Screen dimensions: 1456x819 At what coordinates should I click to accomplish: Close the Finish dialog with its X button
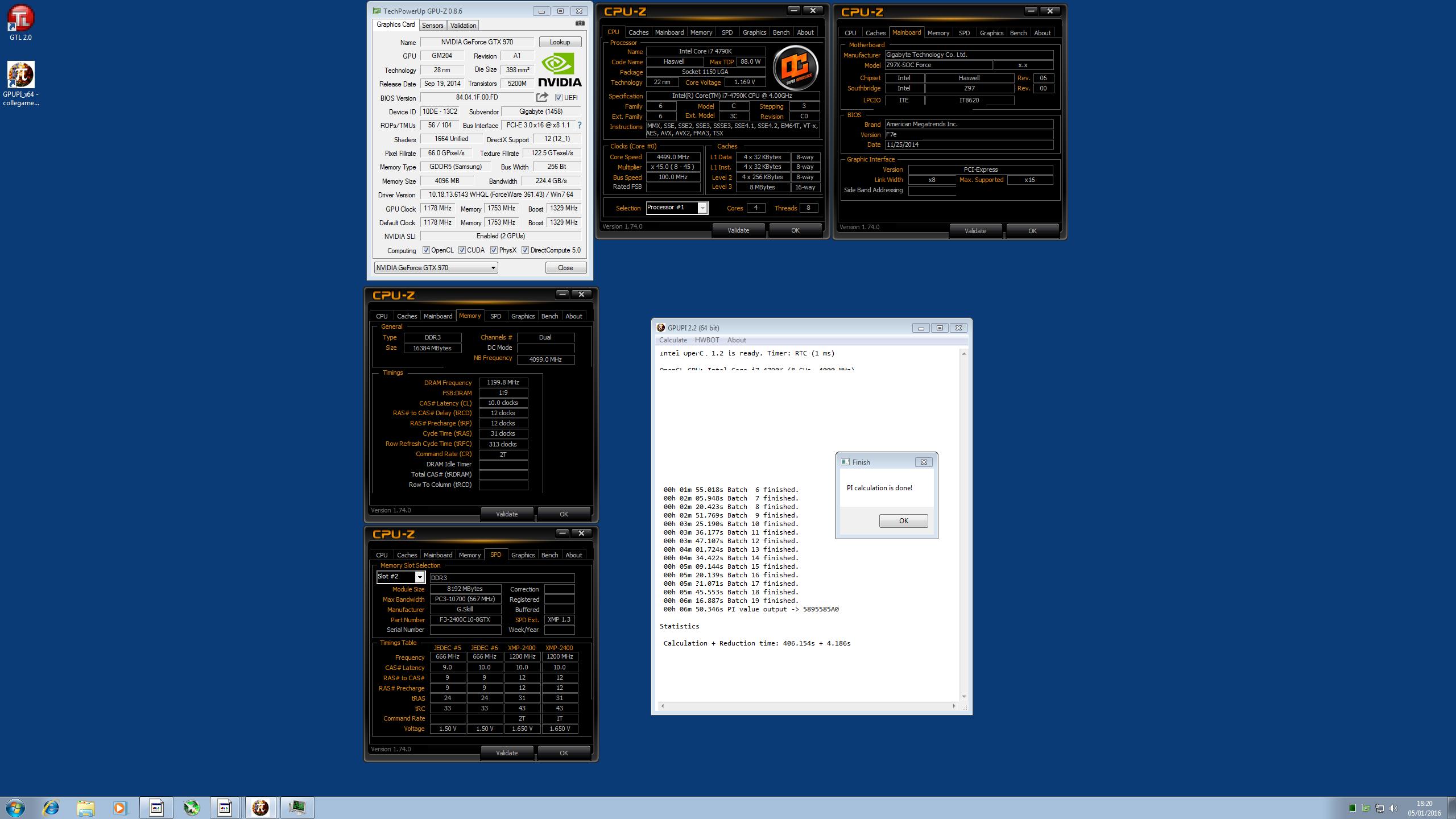[924, 462]
